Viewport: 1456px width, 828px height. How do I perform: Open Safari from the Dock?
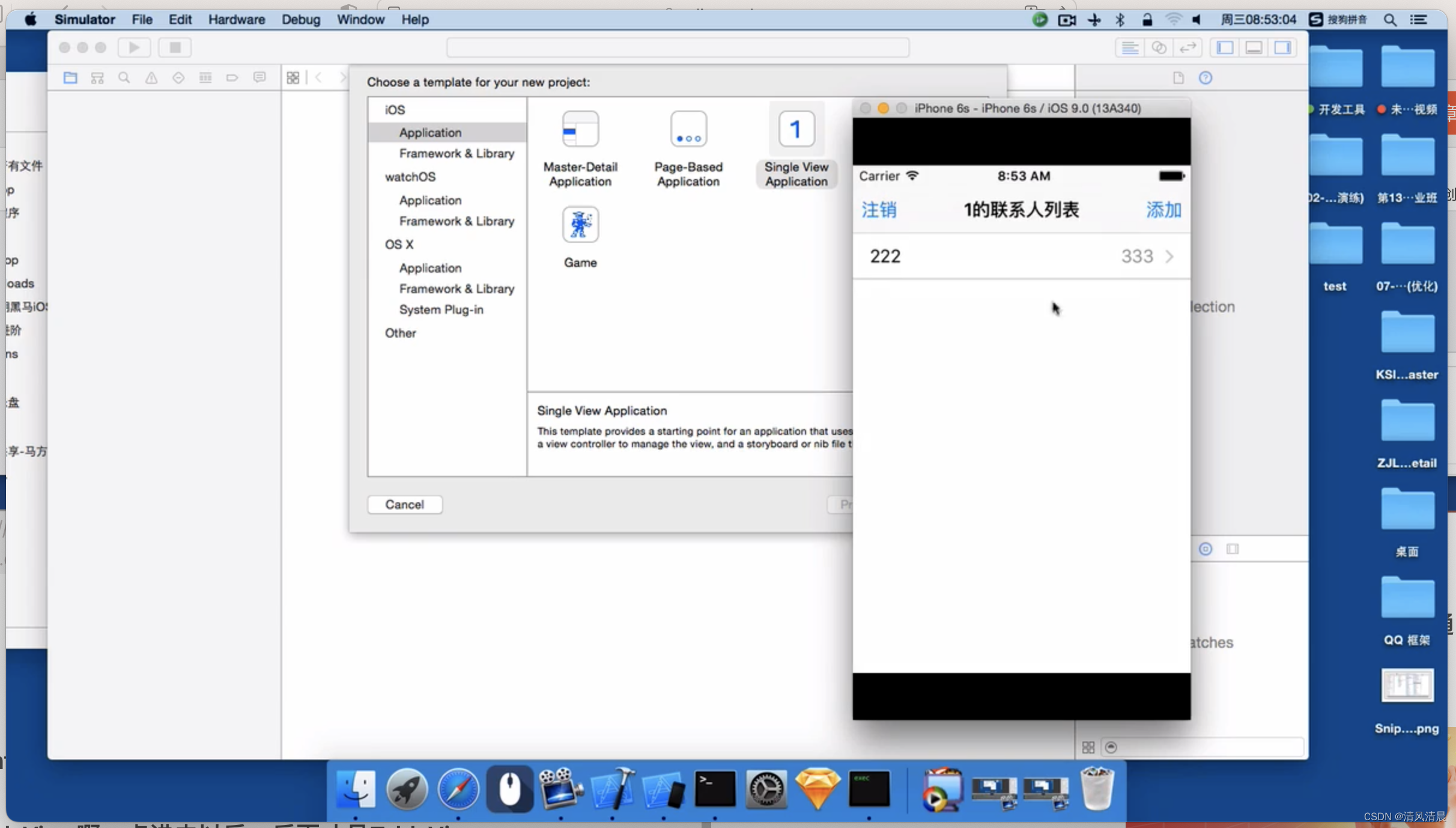[x=458, y=789]
